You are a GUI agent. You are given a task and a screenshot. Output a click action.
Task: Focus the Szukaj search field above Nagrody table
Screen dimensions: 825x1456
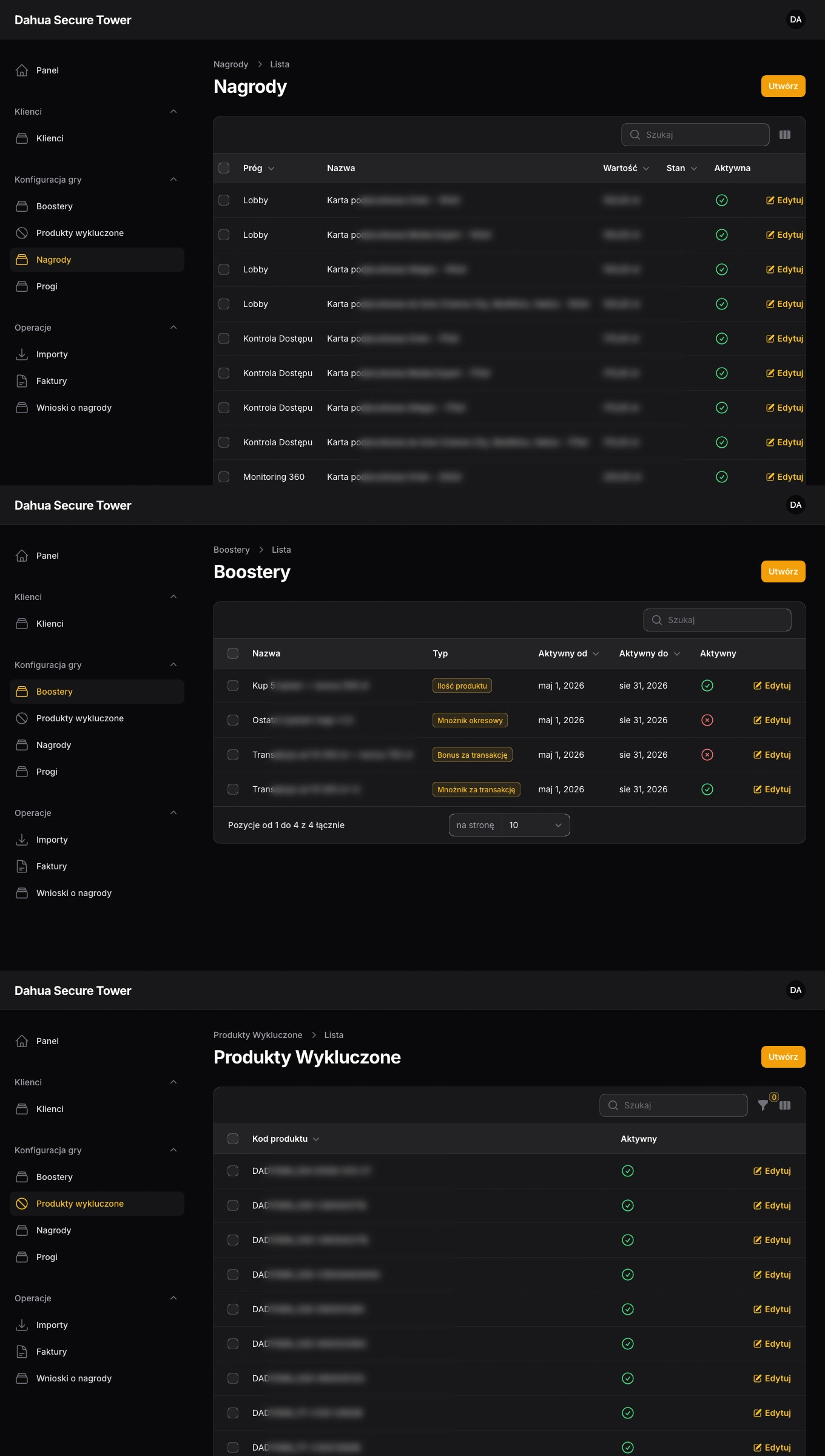(695, 135)
